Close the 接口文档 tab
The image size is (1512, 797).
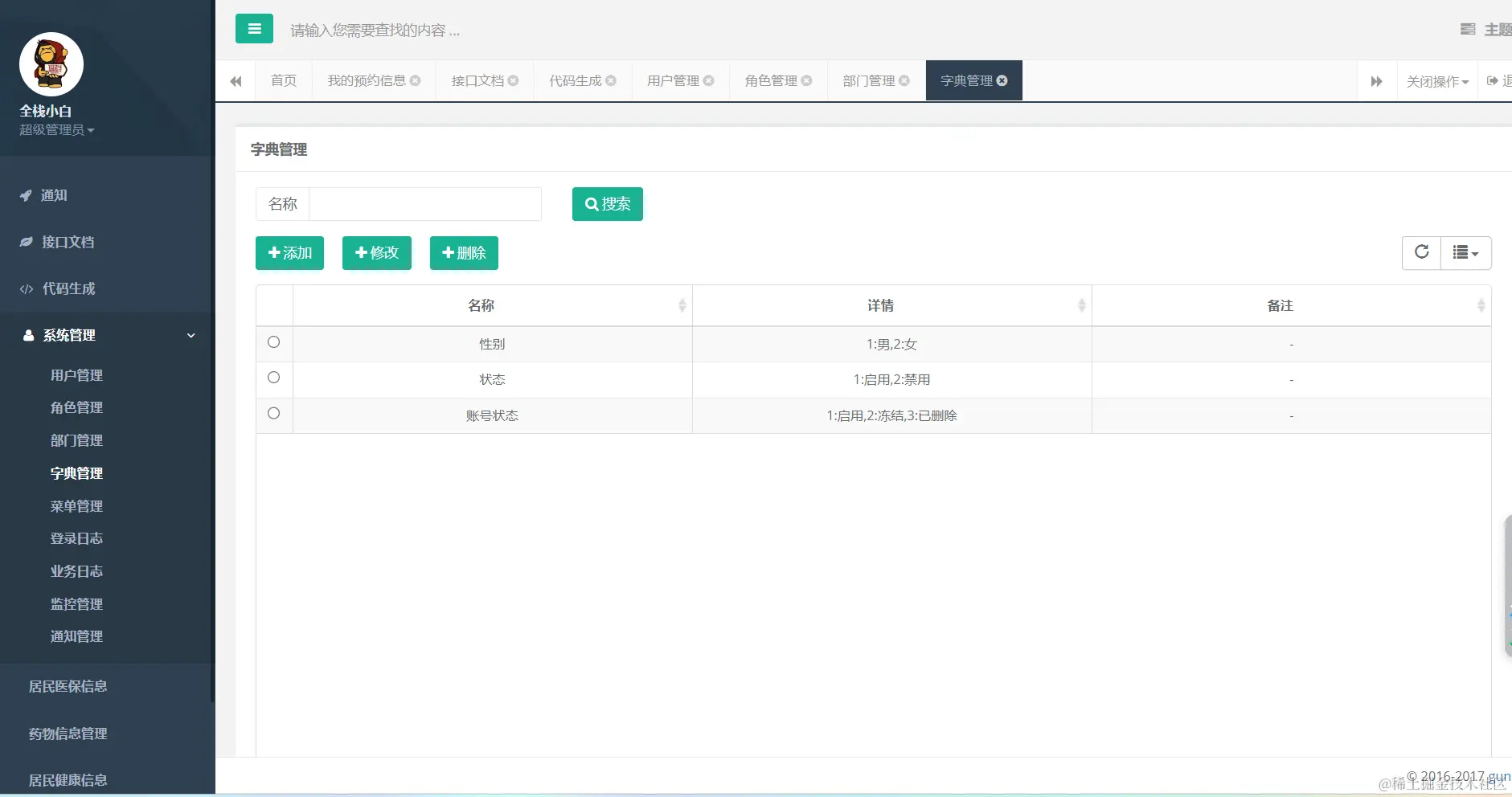click(x=513, y=80)
